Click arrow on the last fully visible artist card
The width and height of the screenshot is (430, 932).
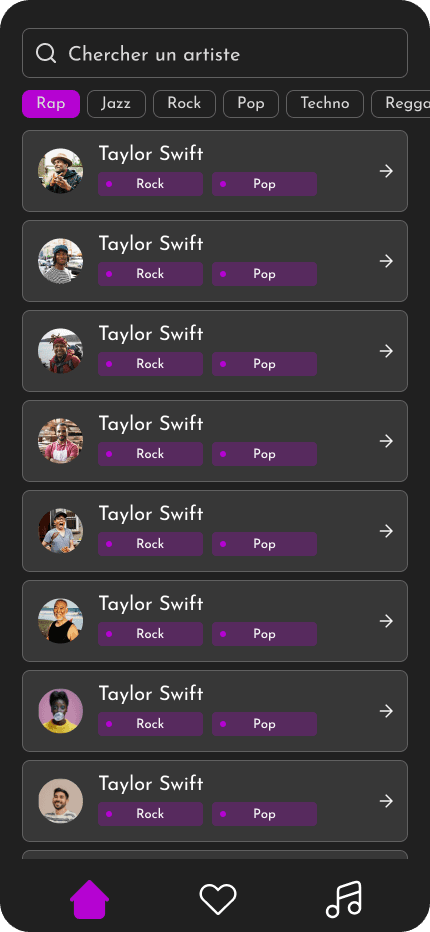[387, 801]
